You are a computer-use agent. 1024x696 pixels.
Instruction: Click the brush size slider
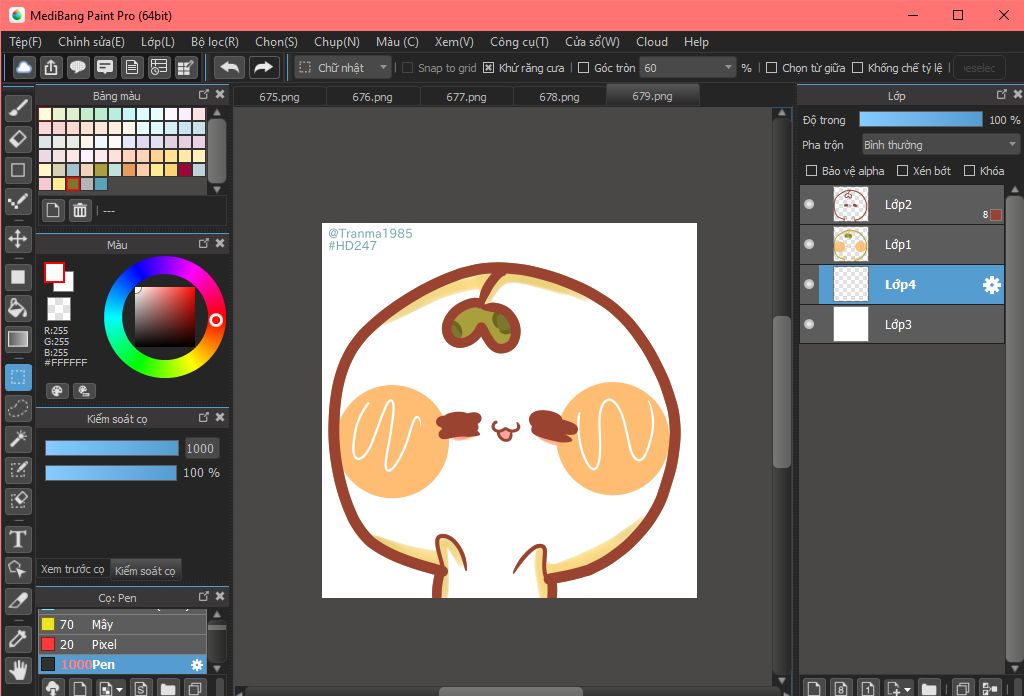(x=112, y=448)
